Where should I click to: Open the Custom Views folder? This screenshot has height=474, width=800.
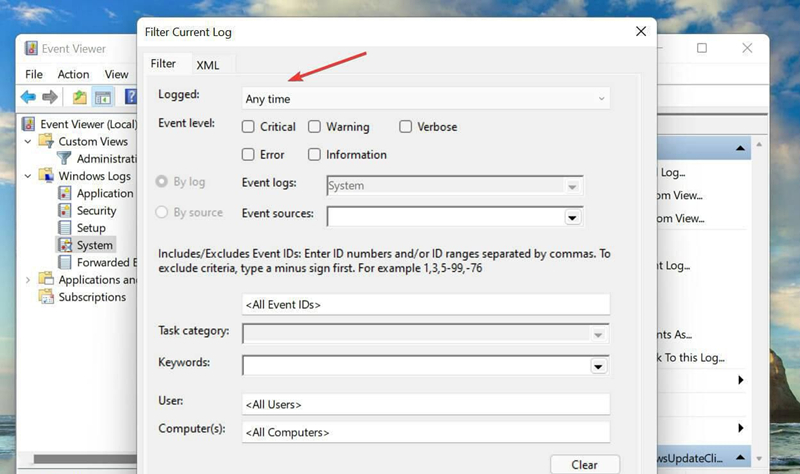(x=47, y=141)
